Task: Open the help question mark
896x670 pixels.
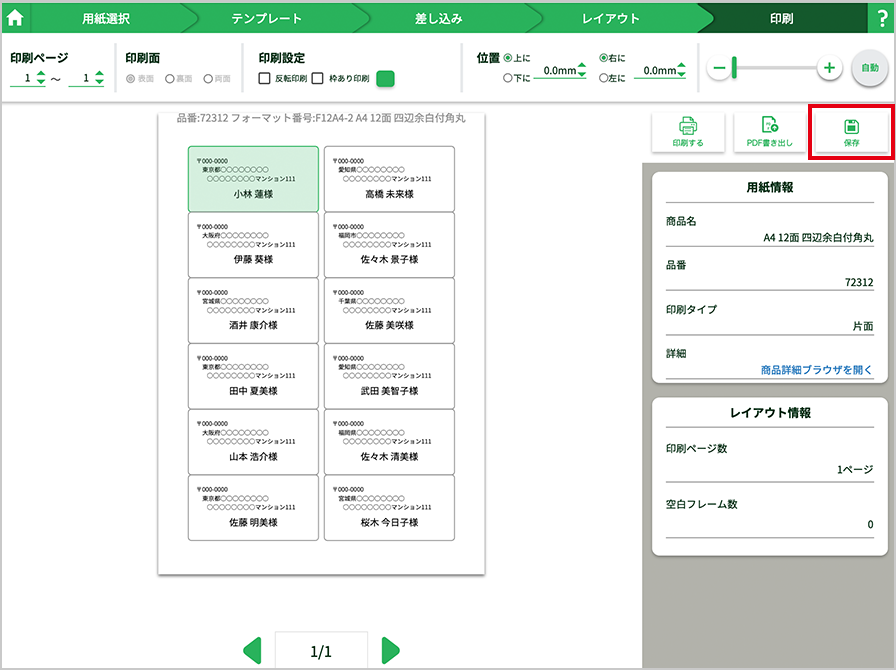Action: 882,18
